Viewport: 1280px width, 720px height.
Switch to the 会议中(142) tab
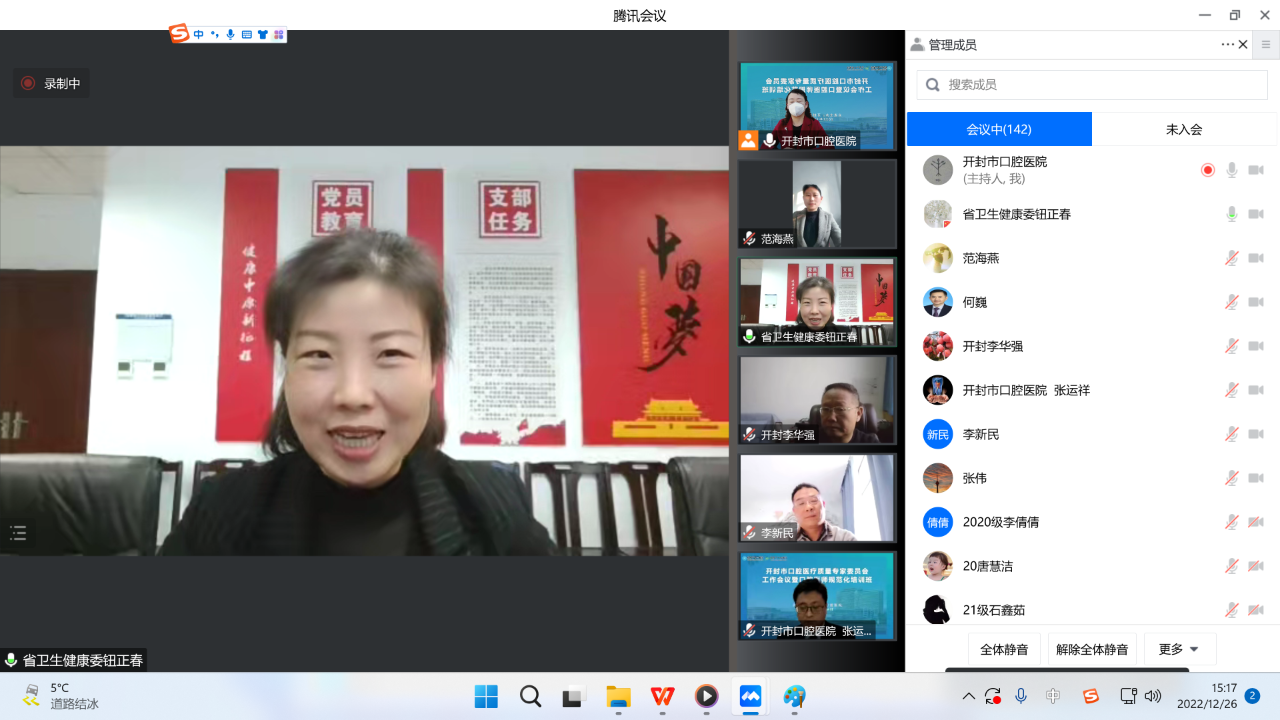(x=998, y=128)
